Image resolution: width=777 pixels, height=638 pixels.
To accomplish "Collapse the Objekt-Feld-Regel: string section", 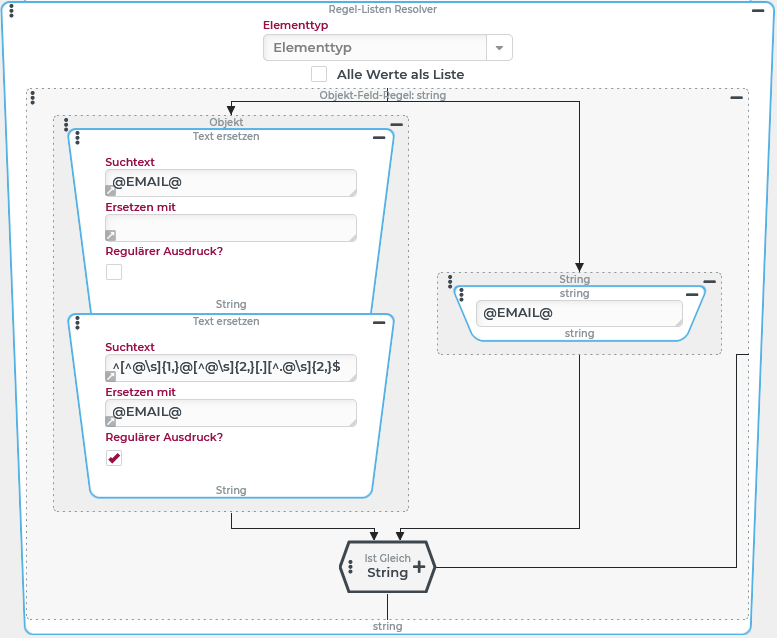I will (x=736, y=97).
